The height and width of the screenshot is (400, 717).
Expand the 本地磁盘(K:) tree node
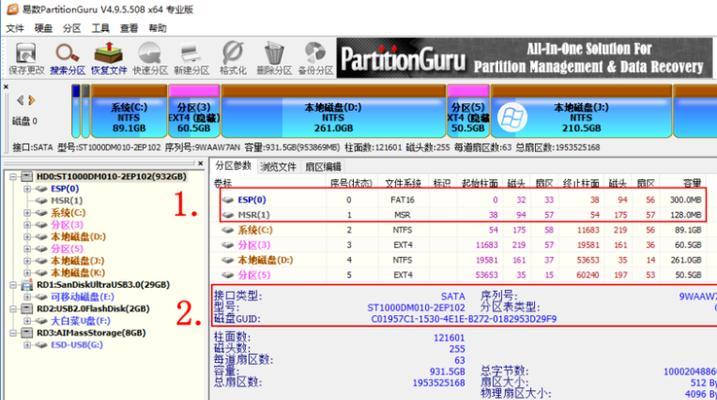tap(27, 273)
